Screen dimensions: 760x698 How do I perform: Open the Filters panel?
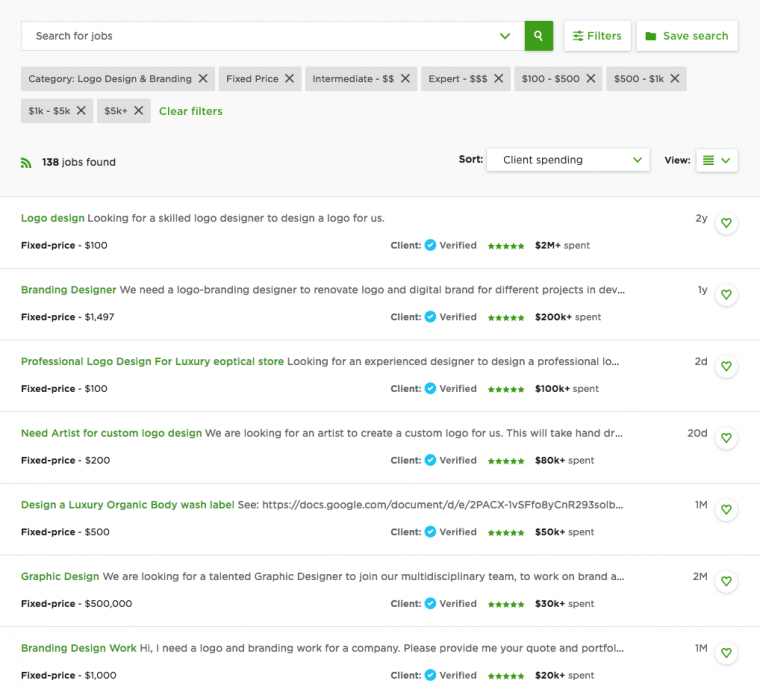click(597, 36)
